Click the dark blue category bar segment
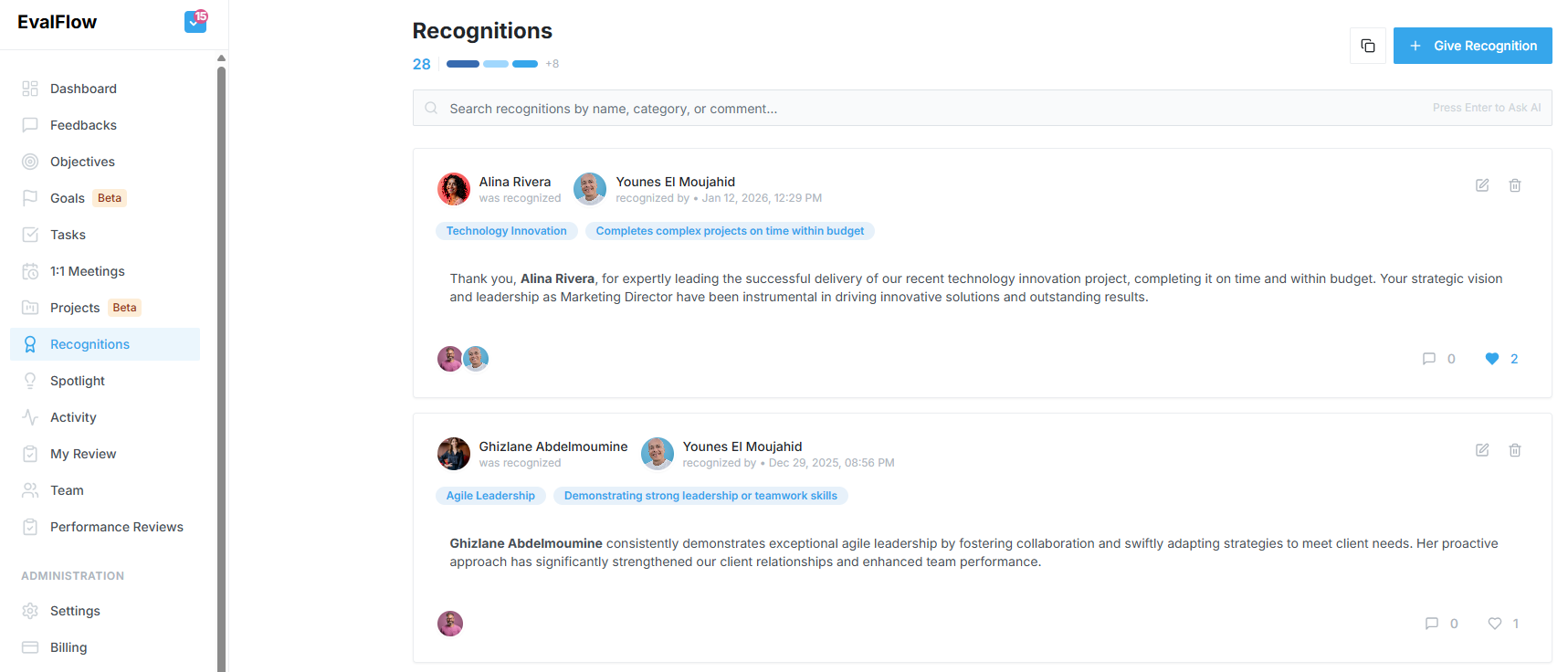Image resolution: width=1568 pixels, height=672 pixels. point(463,64)
